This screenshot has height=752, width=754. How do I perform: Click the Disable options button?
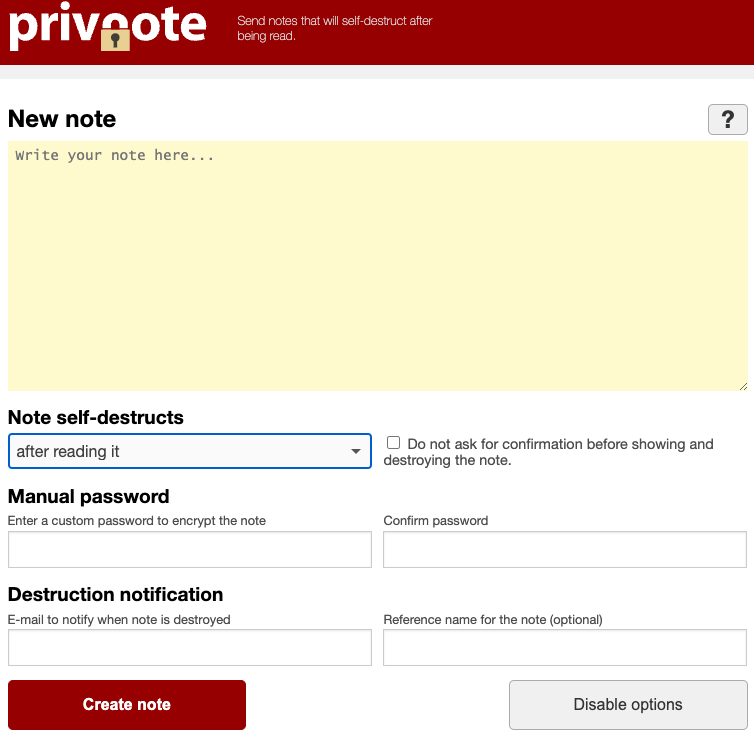628,705
